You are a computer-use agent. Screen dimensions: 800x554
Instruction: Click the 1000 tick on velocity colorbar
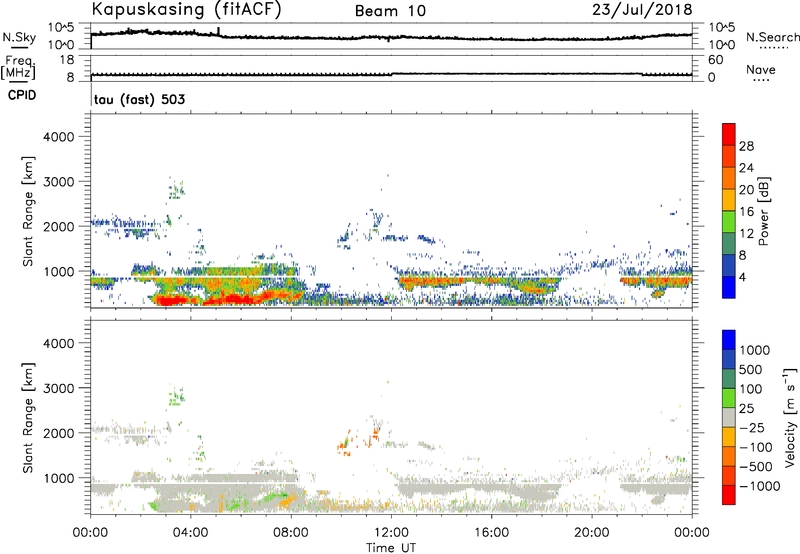coord(755,350)
